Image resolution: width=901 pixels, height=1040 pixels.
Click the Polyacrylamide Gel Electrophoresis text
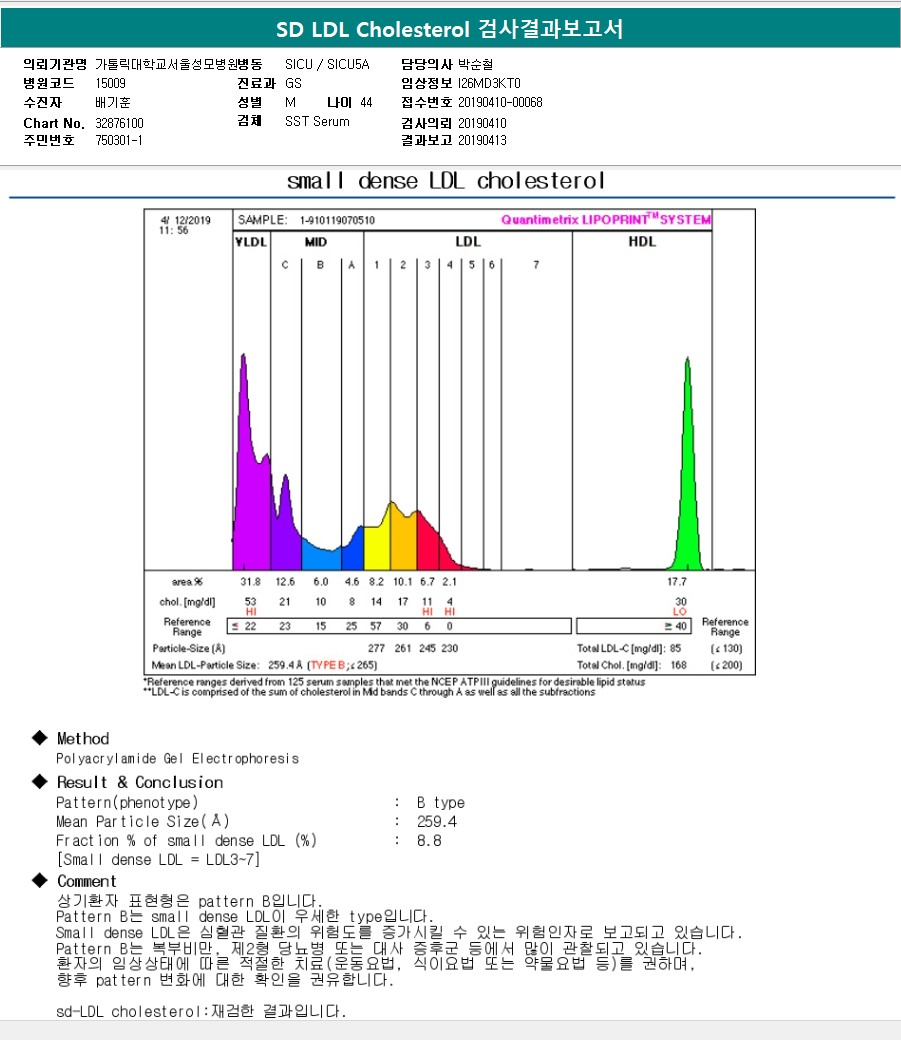[x=177, y=759]
